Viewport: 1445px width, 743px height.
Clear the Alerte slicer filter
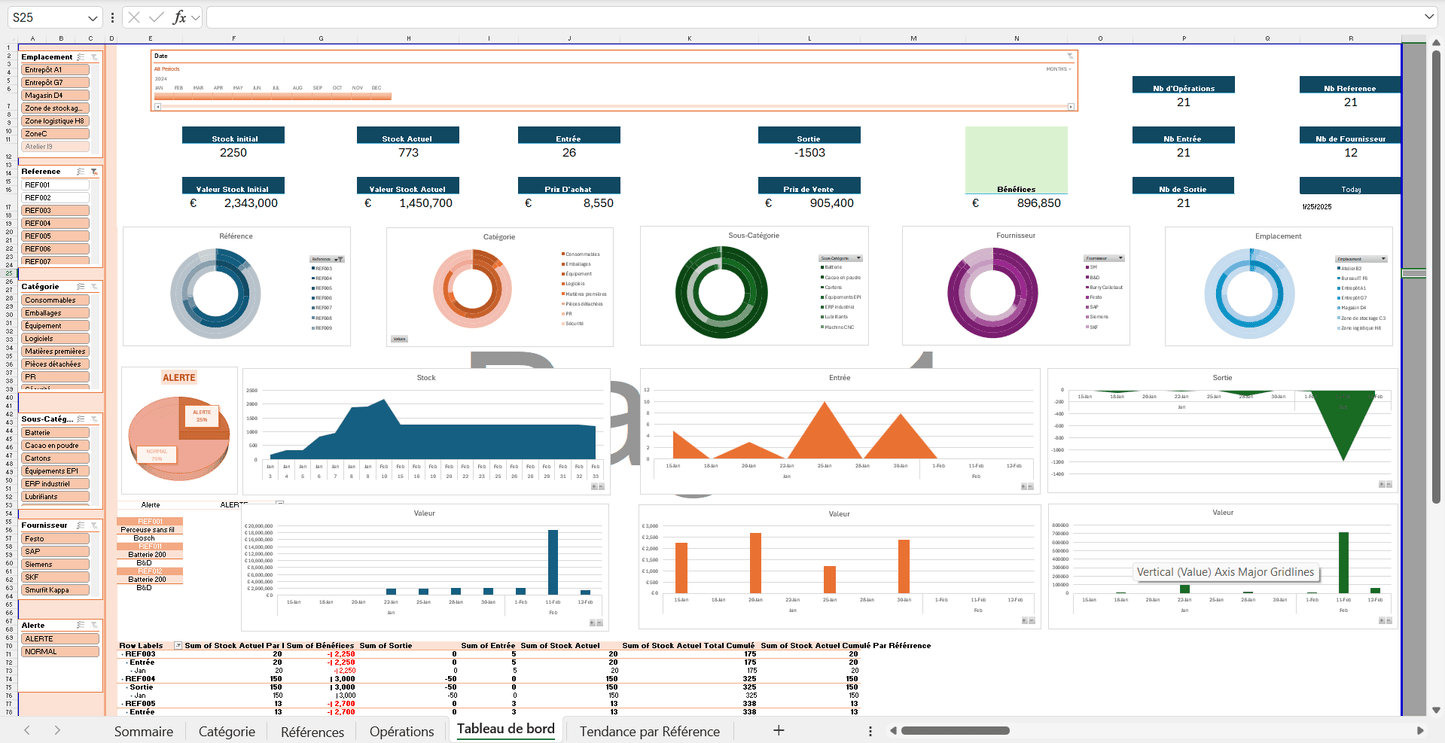coord(94,624)
